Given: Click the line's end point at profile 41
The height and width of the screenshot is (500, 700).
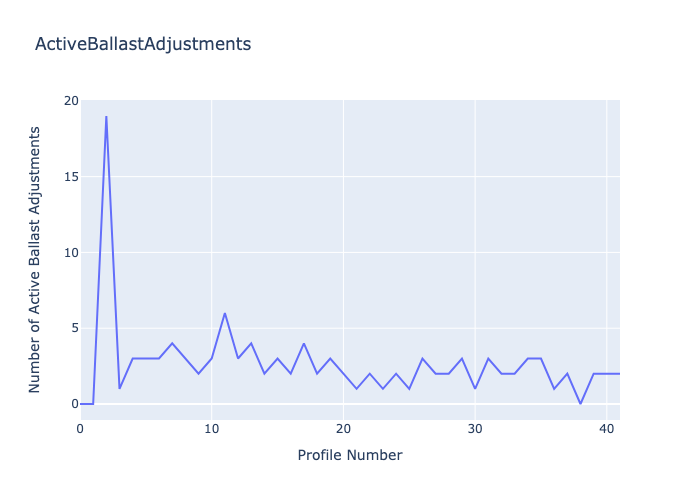Looking at the screenshot, I should pyautogui.click(x=619, y=373).
